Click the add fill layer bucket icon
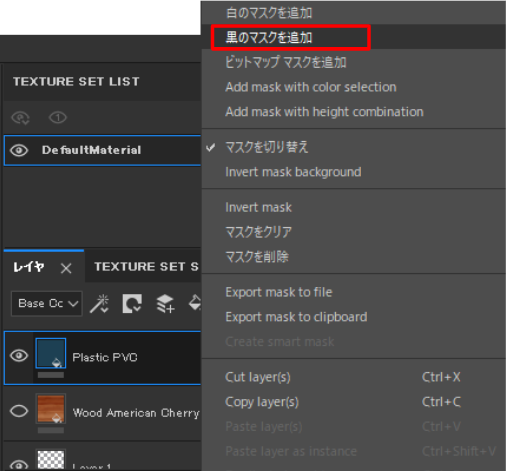This screenshot has width=507, height=471. pyautogui.click(x=195, y=303)
